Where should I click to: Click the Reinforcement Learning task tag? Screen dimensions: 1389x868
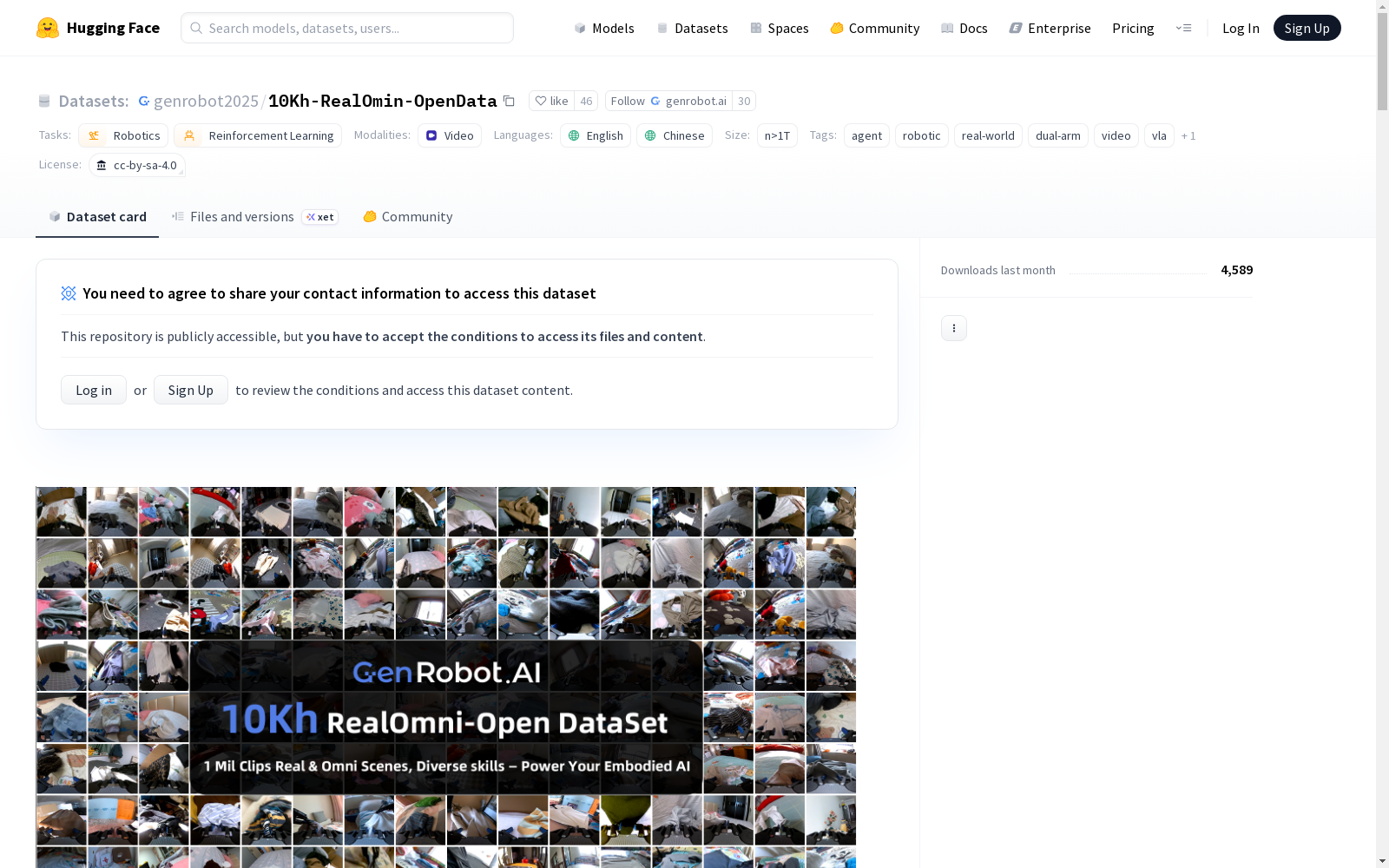[258, 135]
